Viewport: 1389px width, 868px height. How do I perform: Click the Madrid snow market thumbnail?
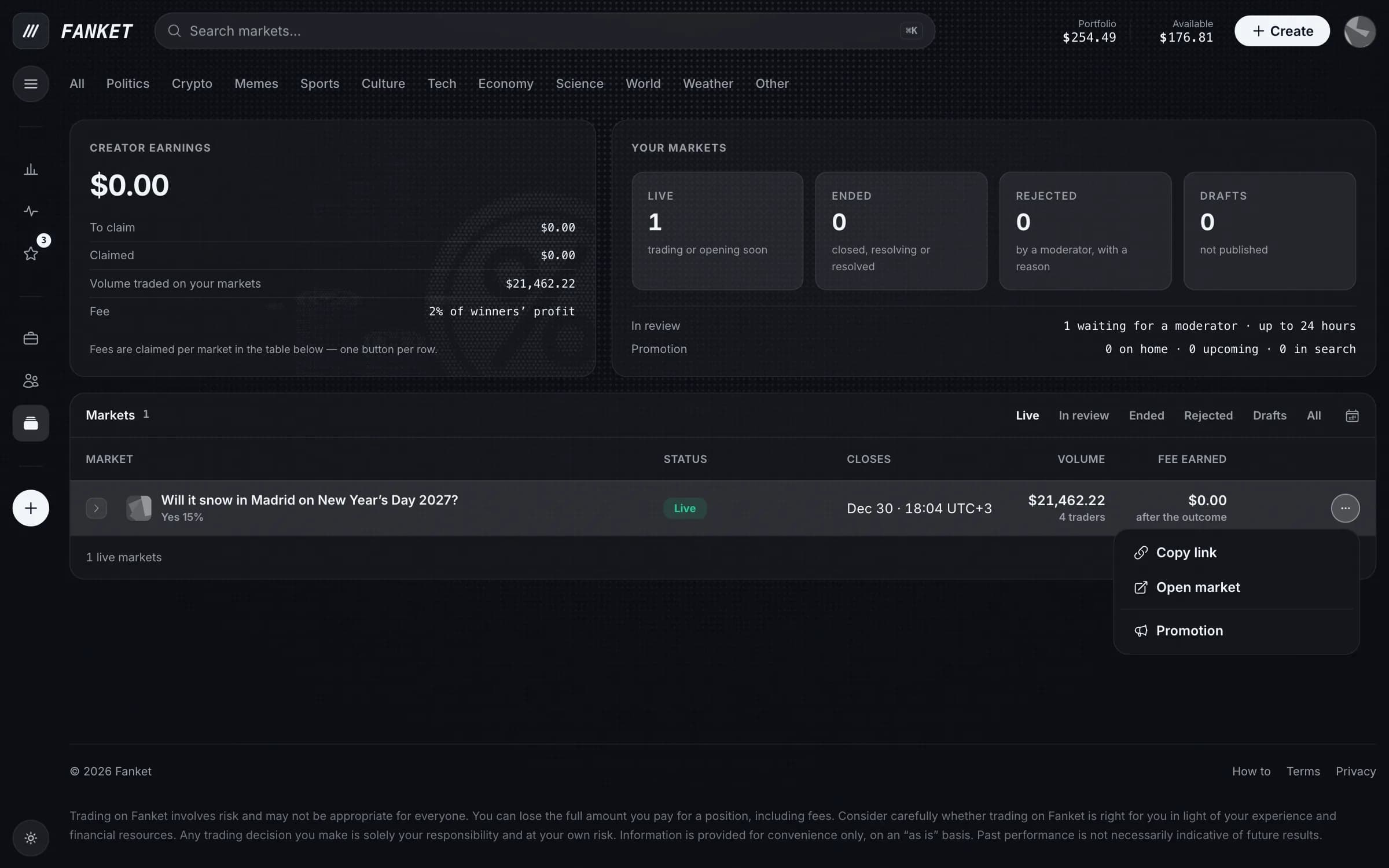coord(139,508)
